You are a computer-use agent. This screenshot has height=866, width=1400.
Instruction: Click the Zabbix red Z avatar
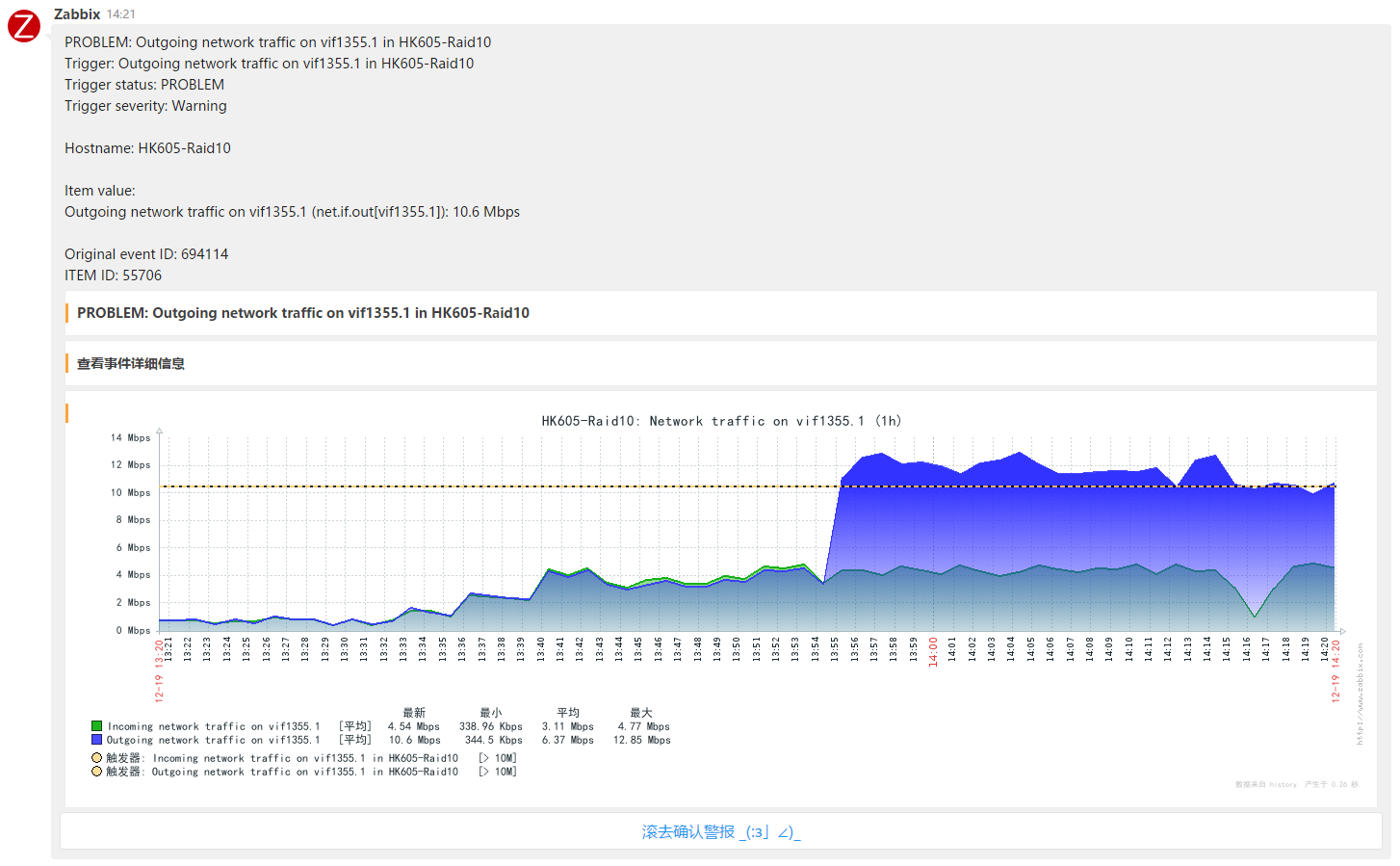click(x=24, y=26)
